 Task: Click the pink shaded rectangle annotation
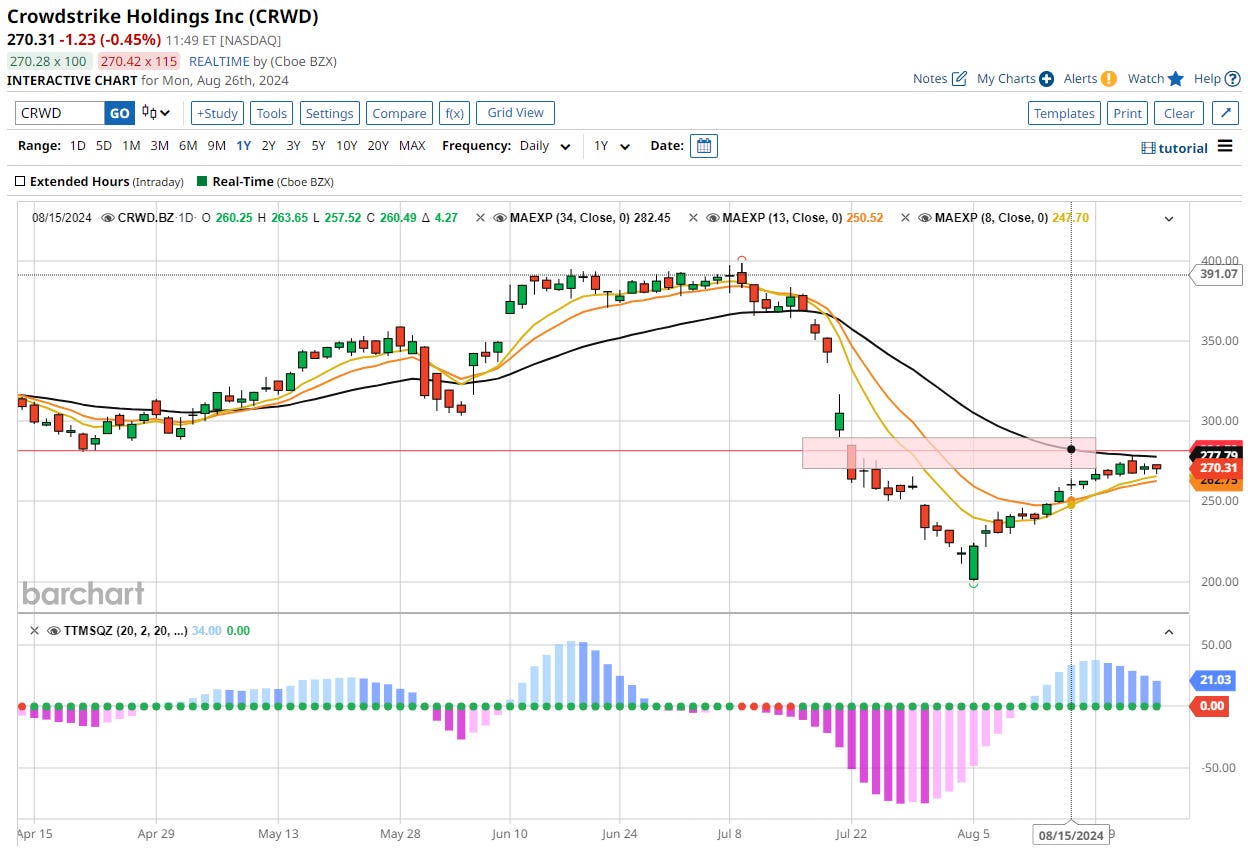point(948,453)
